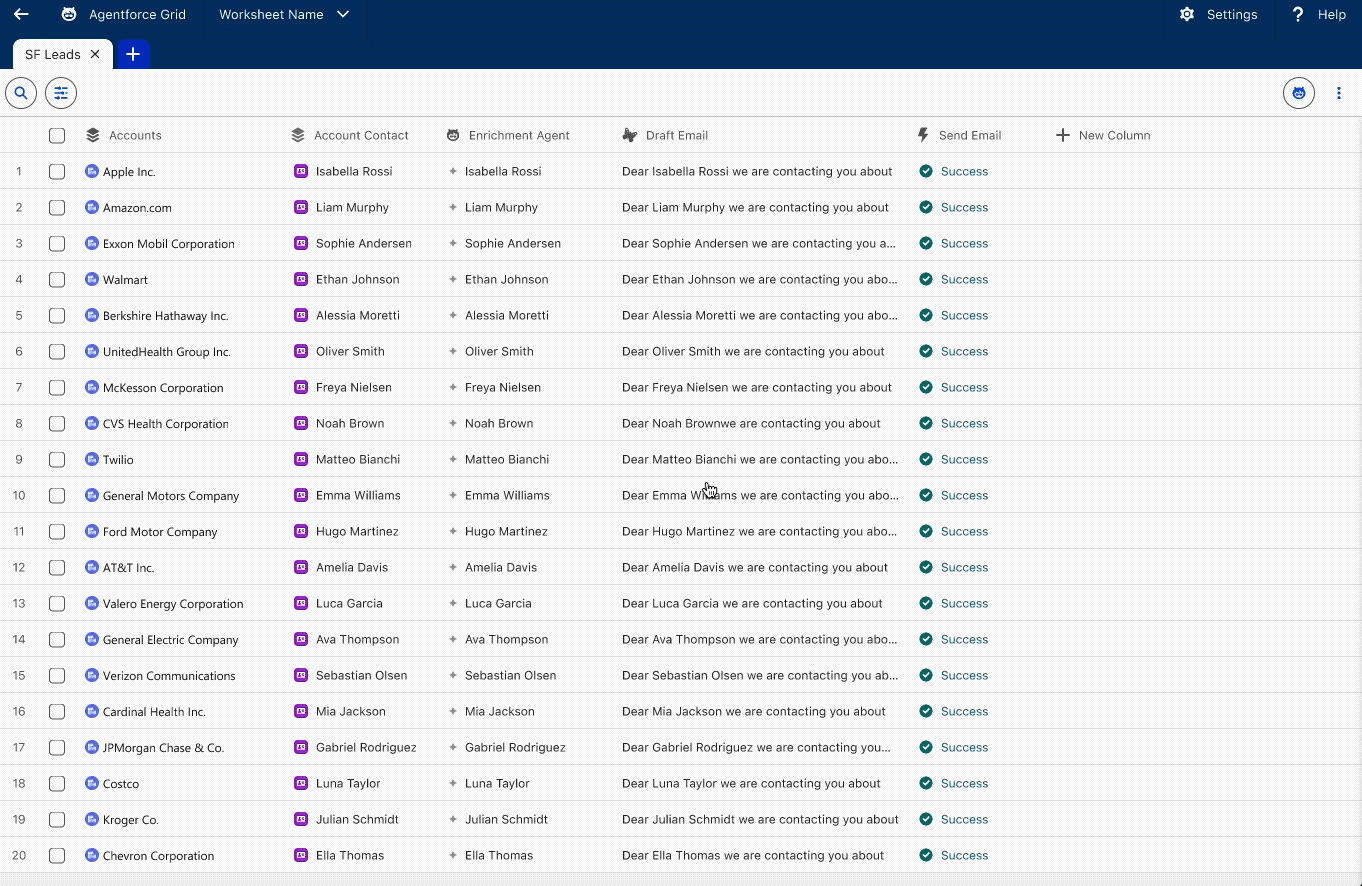
Task: Open Help question mark
Action: coord(1298,14)
